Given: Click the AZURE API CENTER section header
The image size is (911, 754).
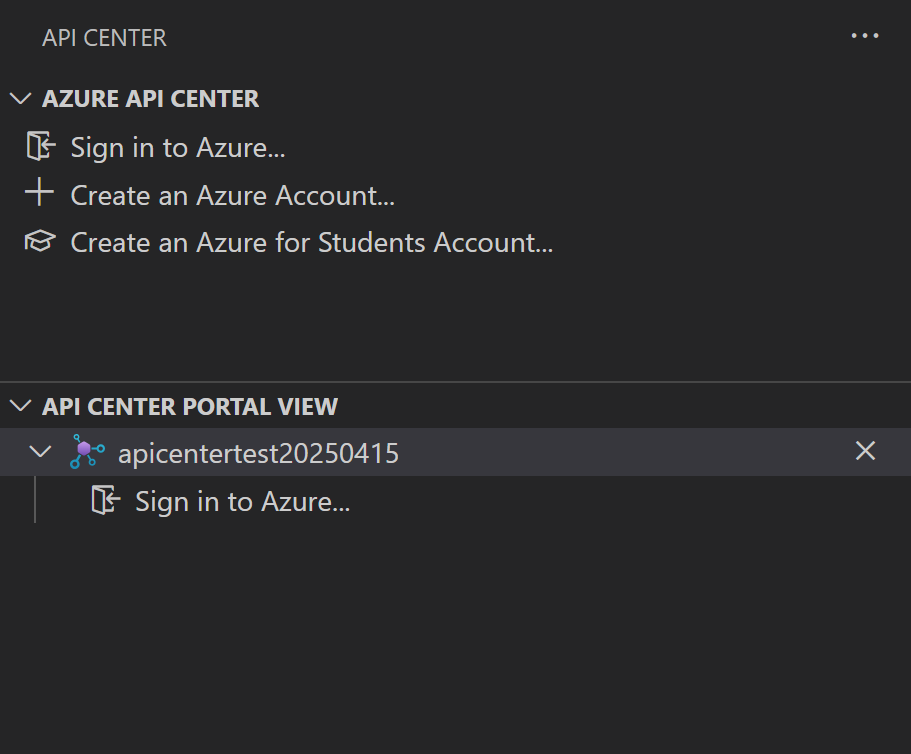Looking at the screenshot, I should tap(150, 98).
